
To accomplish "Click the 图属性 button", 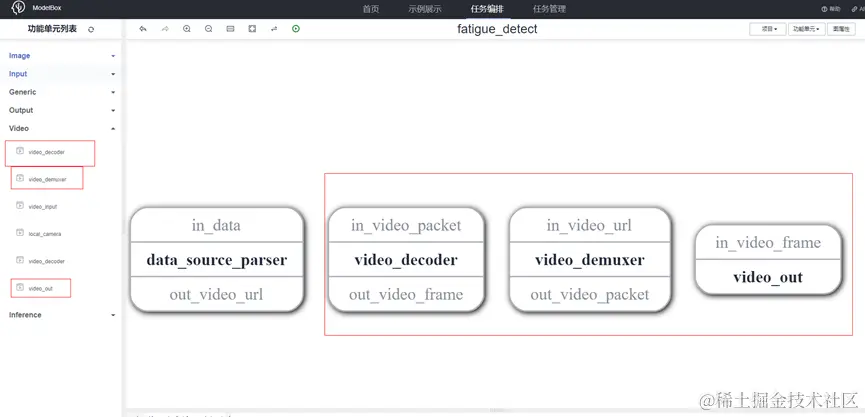I will point(841,29).
